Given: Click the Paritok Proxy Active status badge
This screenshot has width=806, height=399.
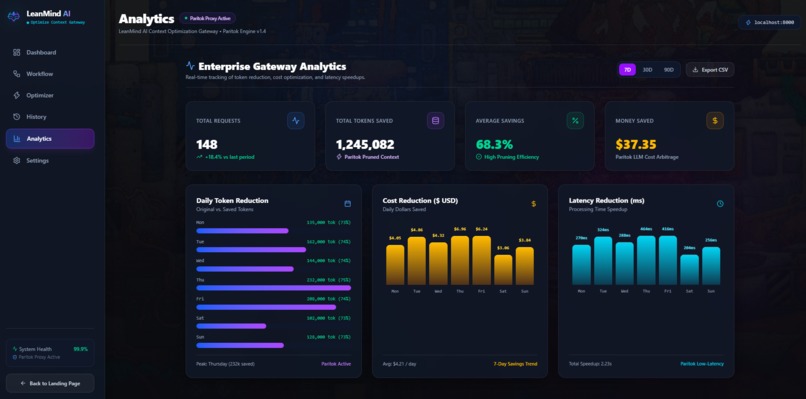Looking at the screenshot, I should 208,18.
